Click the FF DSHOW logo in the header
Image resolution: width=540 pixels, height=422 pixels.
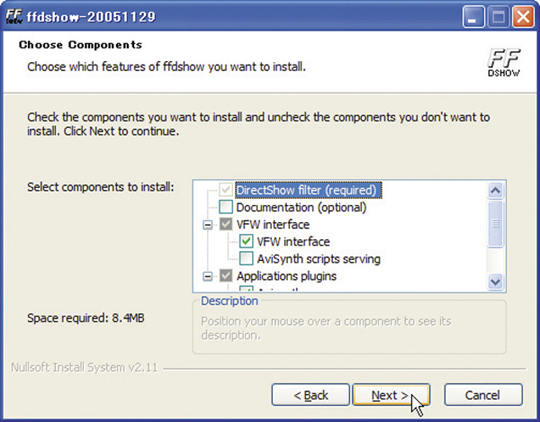click(504, 62)
